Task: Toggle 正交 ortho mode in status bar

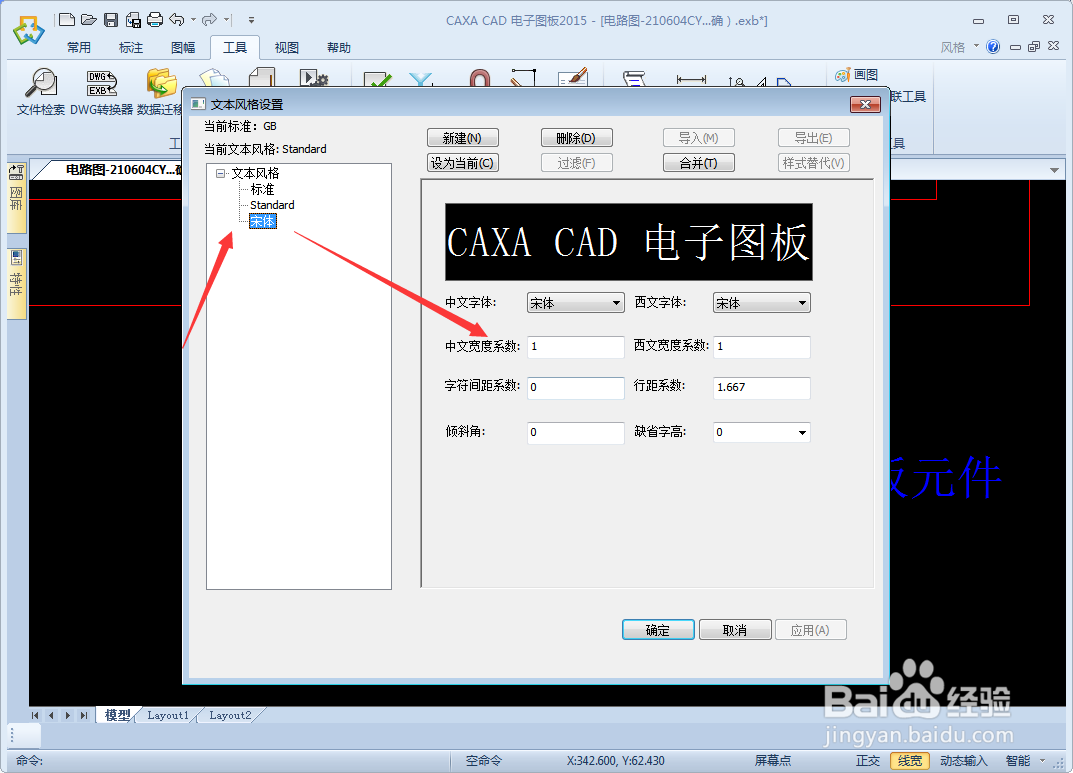Action: (x=868, y=761)
